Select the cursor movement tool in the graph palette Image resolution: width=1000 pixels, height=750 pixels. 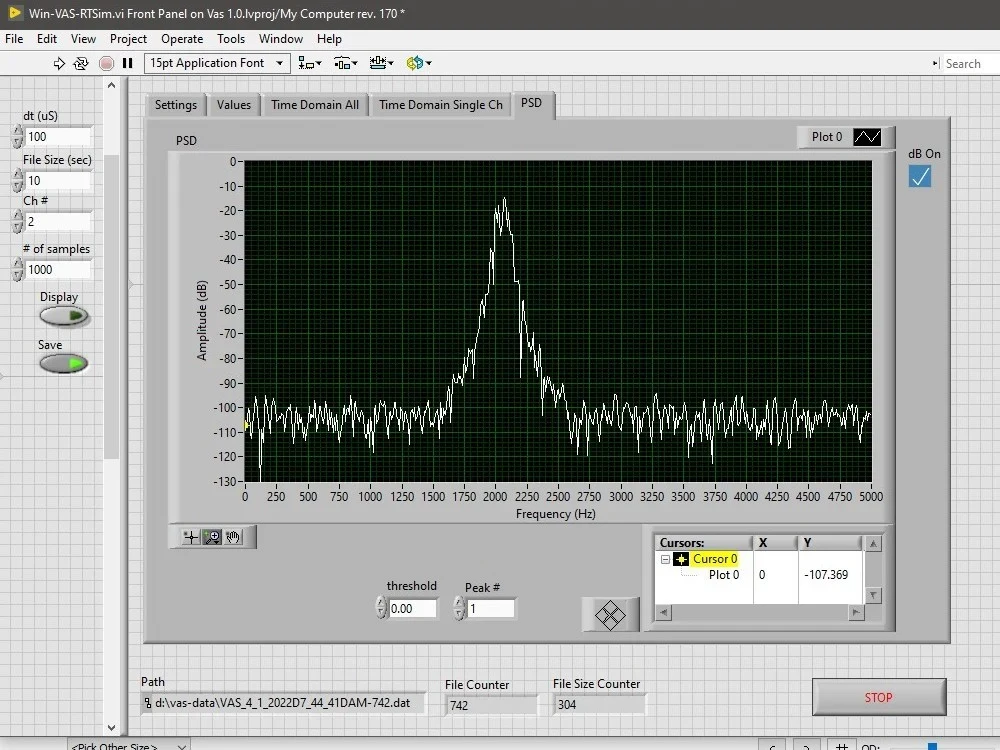pyautogui.click(x=189, y=537)
